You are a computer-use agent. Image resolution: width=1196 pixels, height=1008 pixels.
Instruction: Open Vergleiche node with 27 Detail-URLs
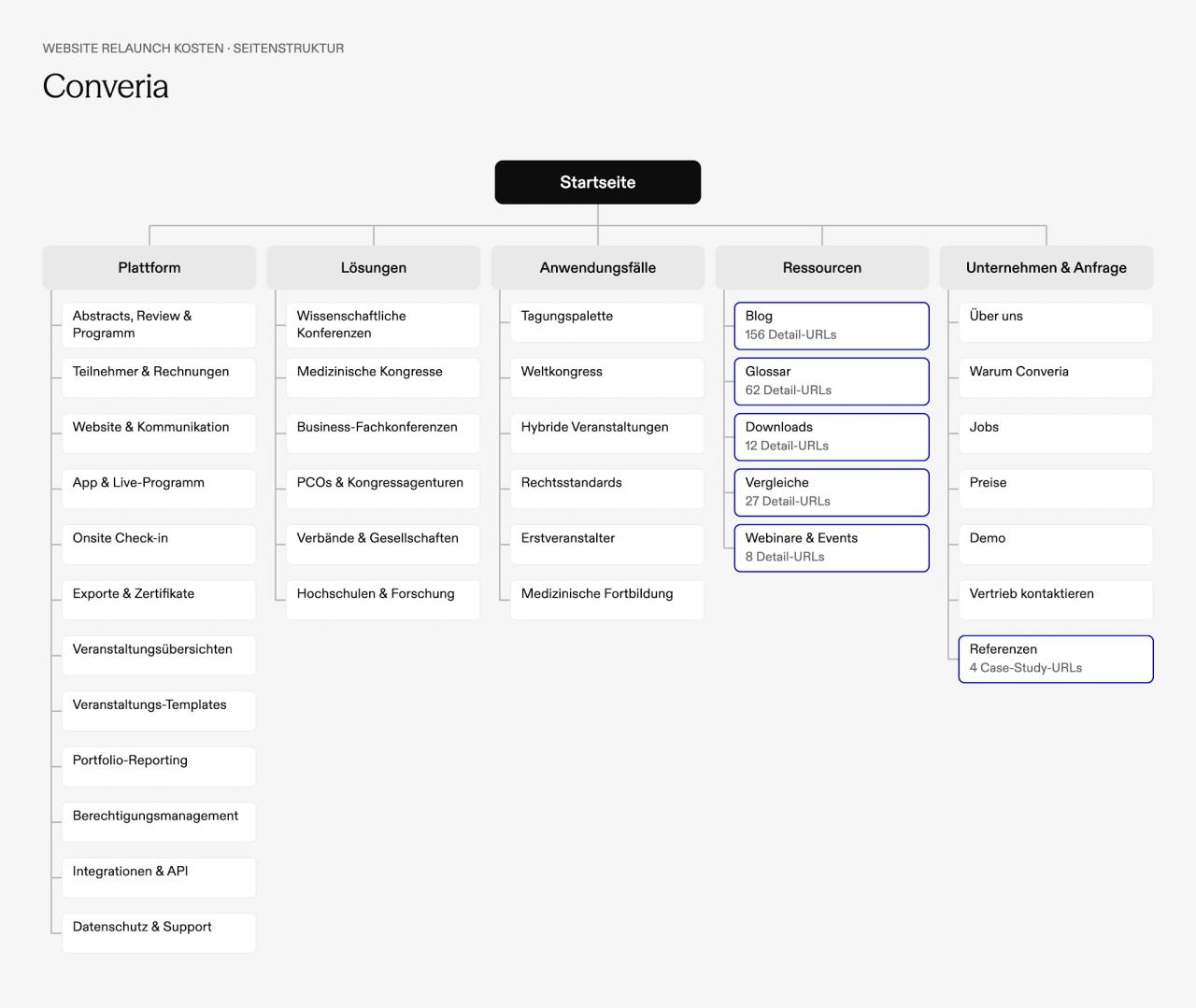point(832,492)
